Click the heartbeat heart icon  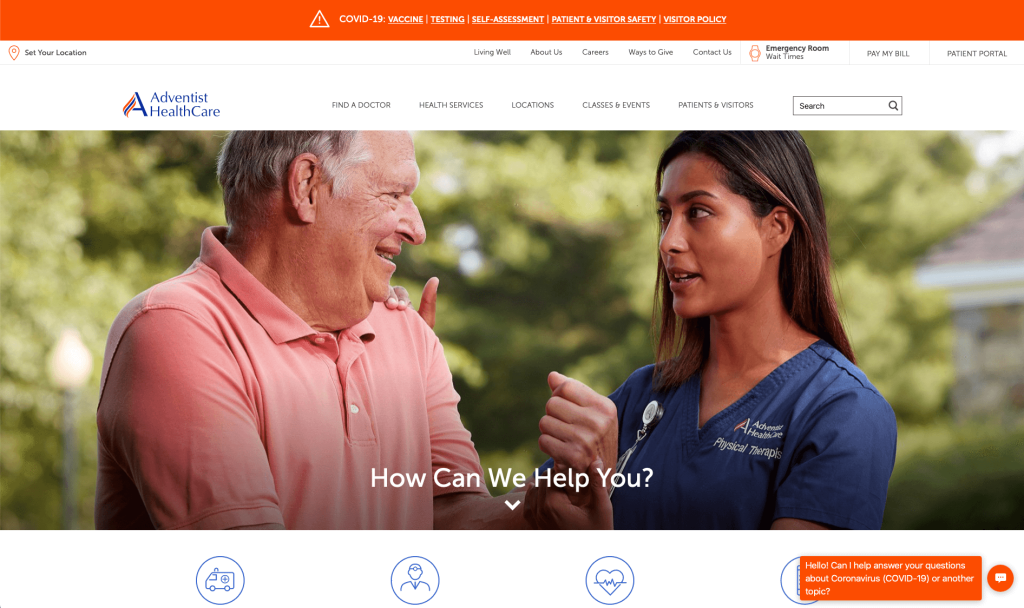[610, 580]
